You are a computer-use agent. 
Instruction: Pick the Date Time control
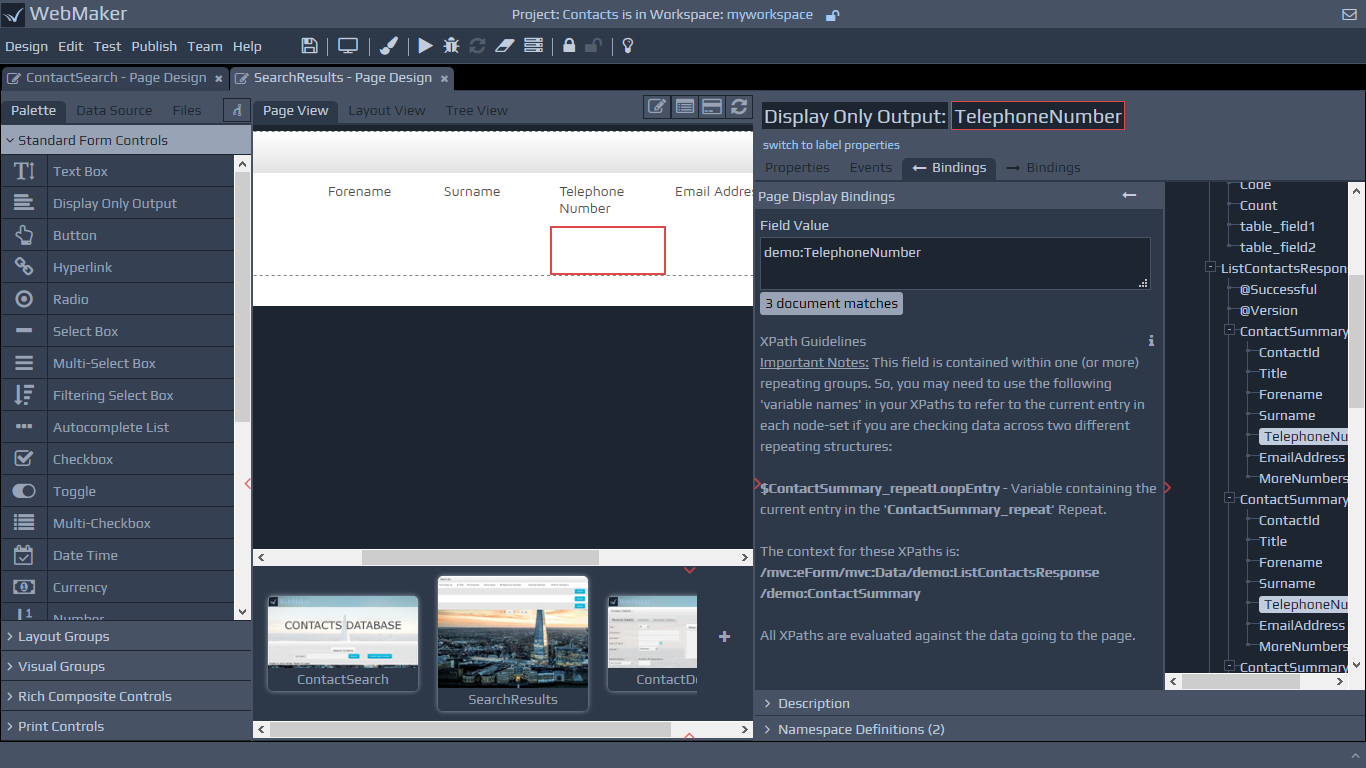pos(117,555)
